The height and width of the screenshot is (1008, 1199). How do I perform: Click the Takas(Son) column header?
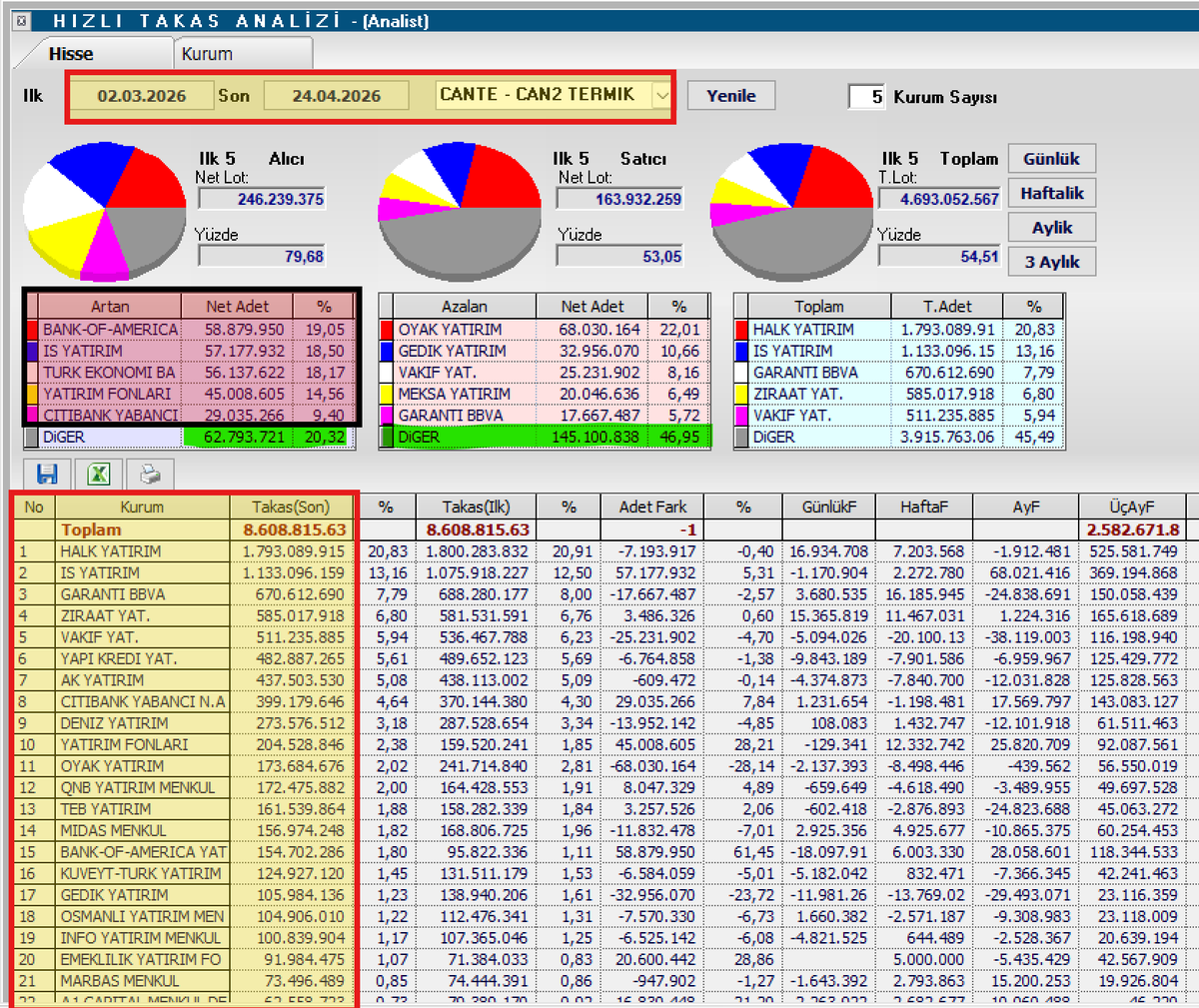point(291,507)
